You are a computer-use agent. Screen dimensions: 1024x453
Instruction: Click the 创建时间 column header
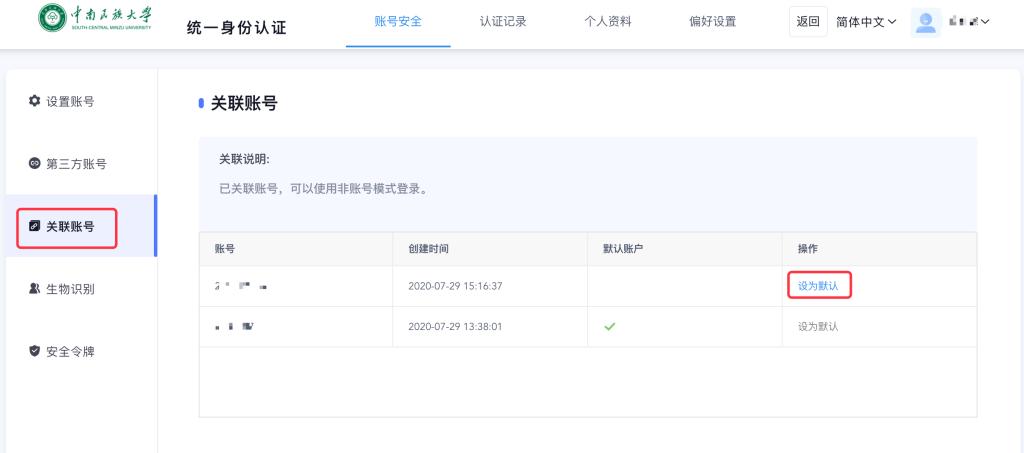pyautogui.click(x=429, y=248)
